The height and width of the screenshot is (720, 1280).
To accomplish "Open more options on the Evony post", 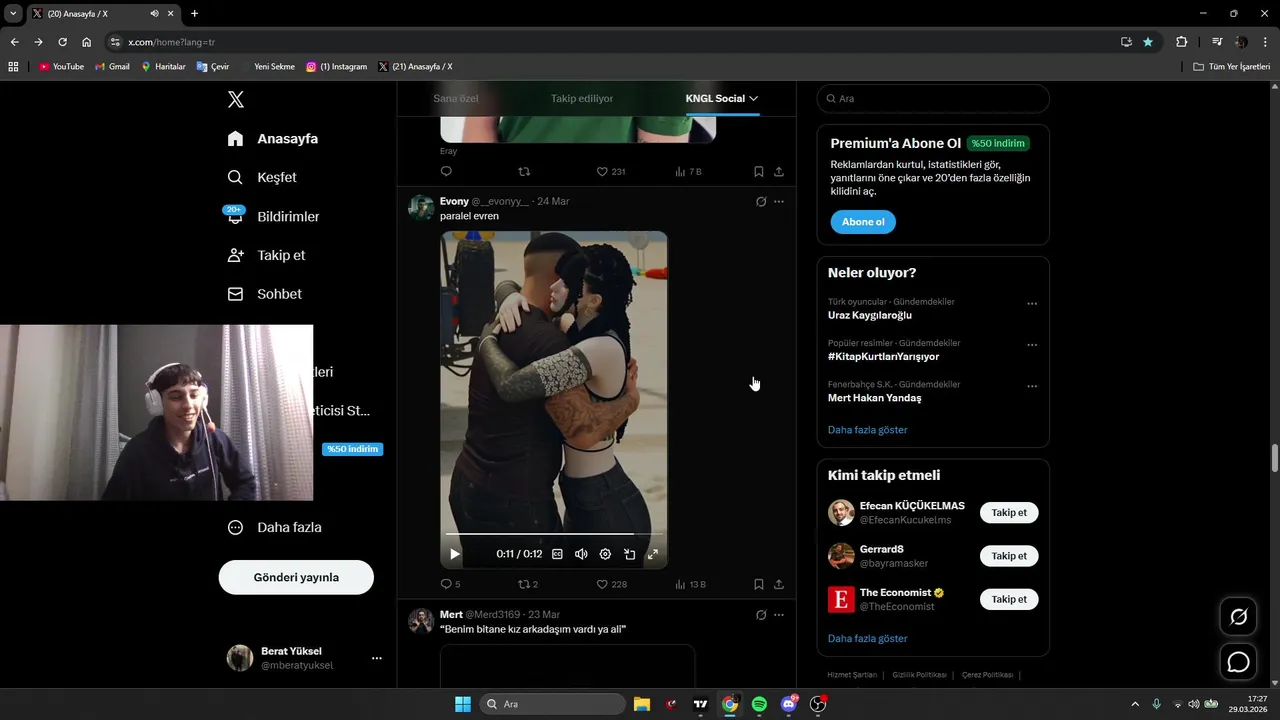I will [x=779, y=201].
